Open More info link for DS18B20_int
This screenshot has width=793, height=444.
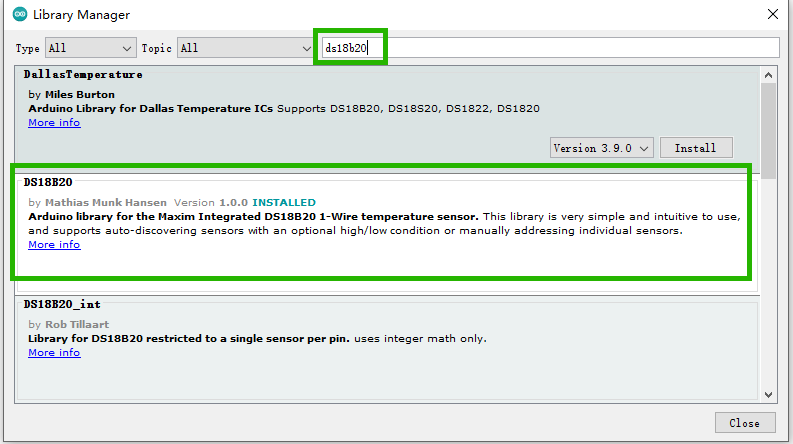point(54,353)
